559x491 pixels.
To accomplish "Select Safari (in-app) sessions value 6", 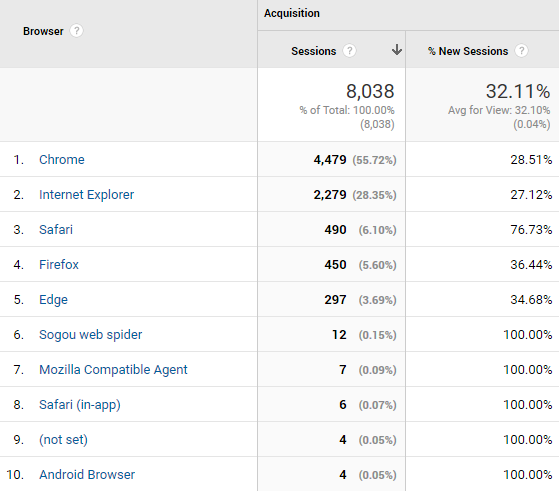I will click(x=343, y=405).
